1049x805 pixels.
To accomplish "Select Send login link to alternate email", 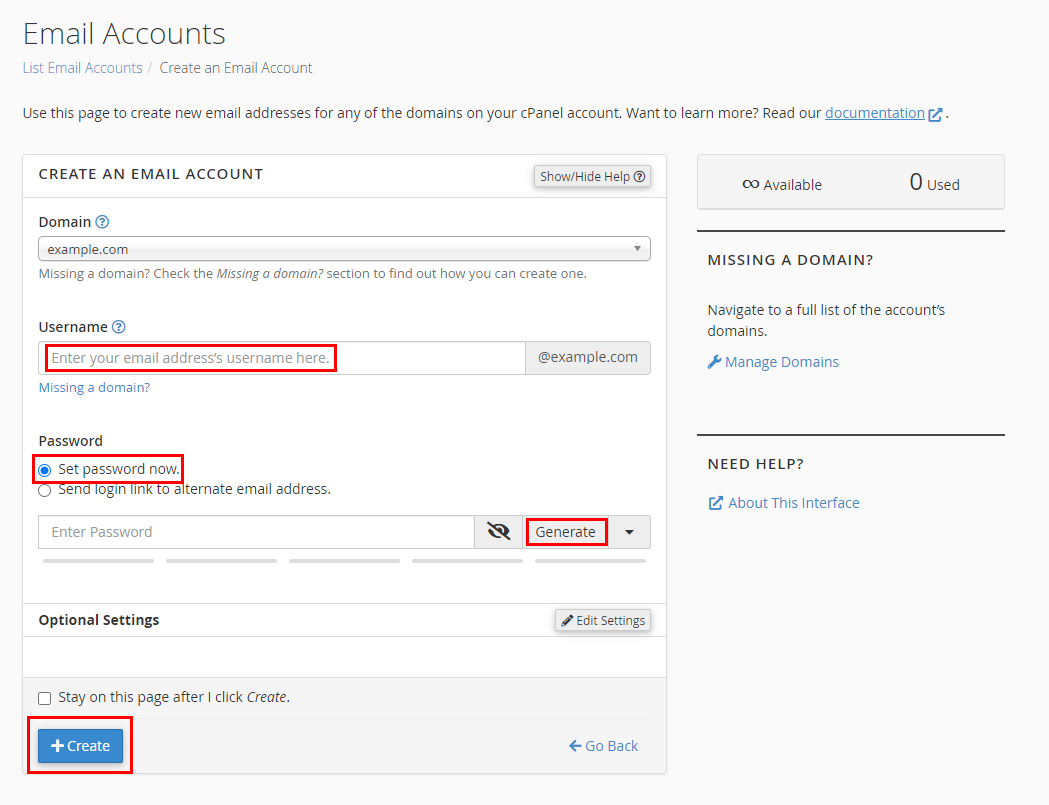I will pos(43,489).
